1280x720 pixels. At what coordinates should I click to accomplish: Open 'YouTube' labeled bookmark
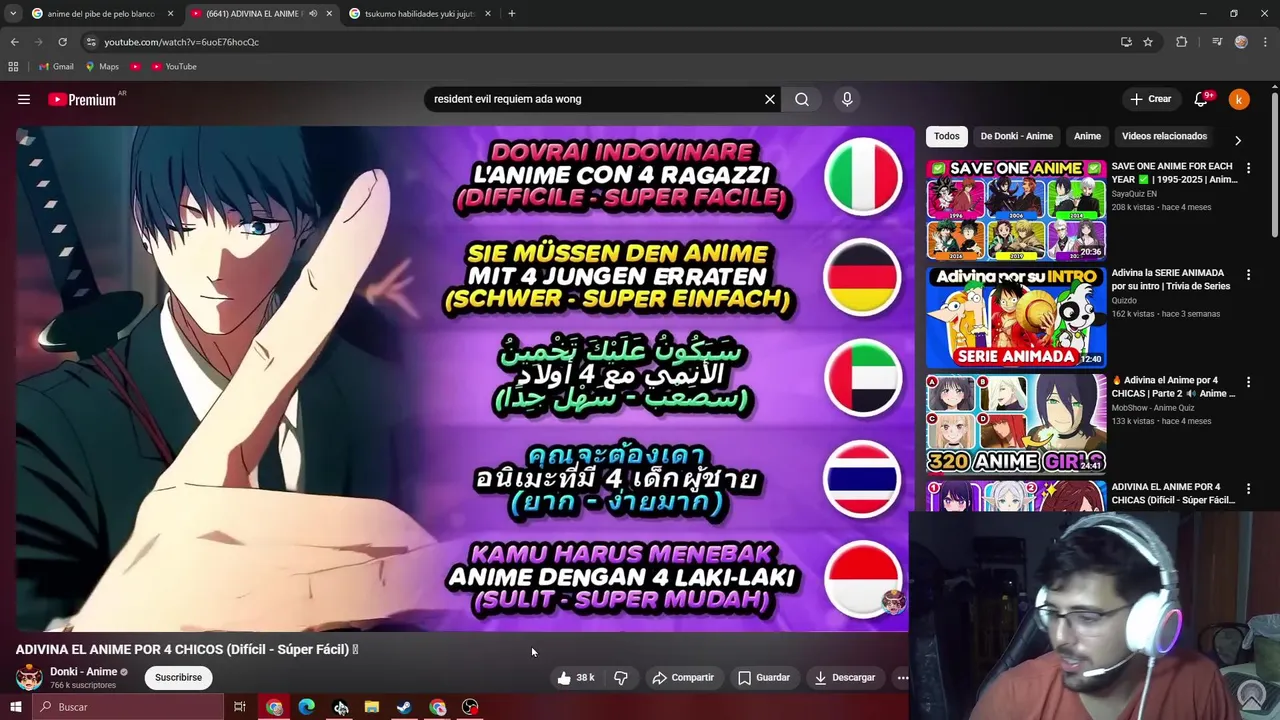tap(174, 66)
